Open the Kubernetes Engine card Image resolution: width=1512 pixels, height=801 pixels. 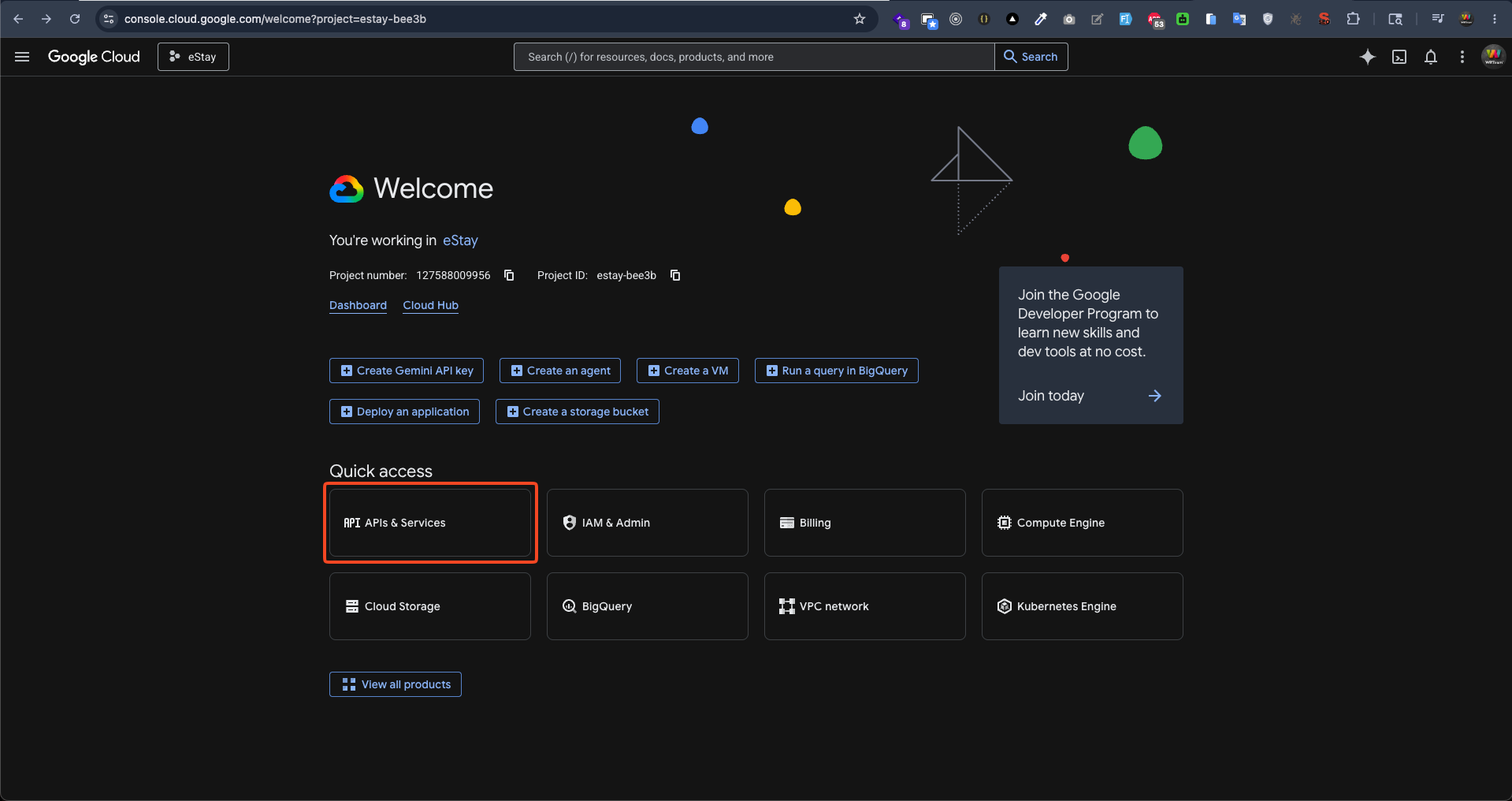[1083, 606]
